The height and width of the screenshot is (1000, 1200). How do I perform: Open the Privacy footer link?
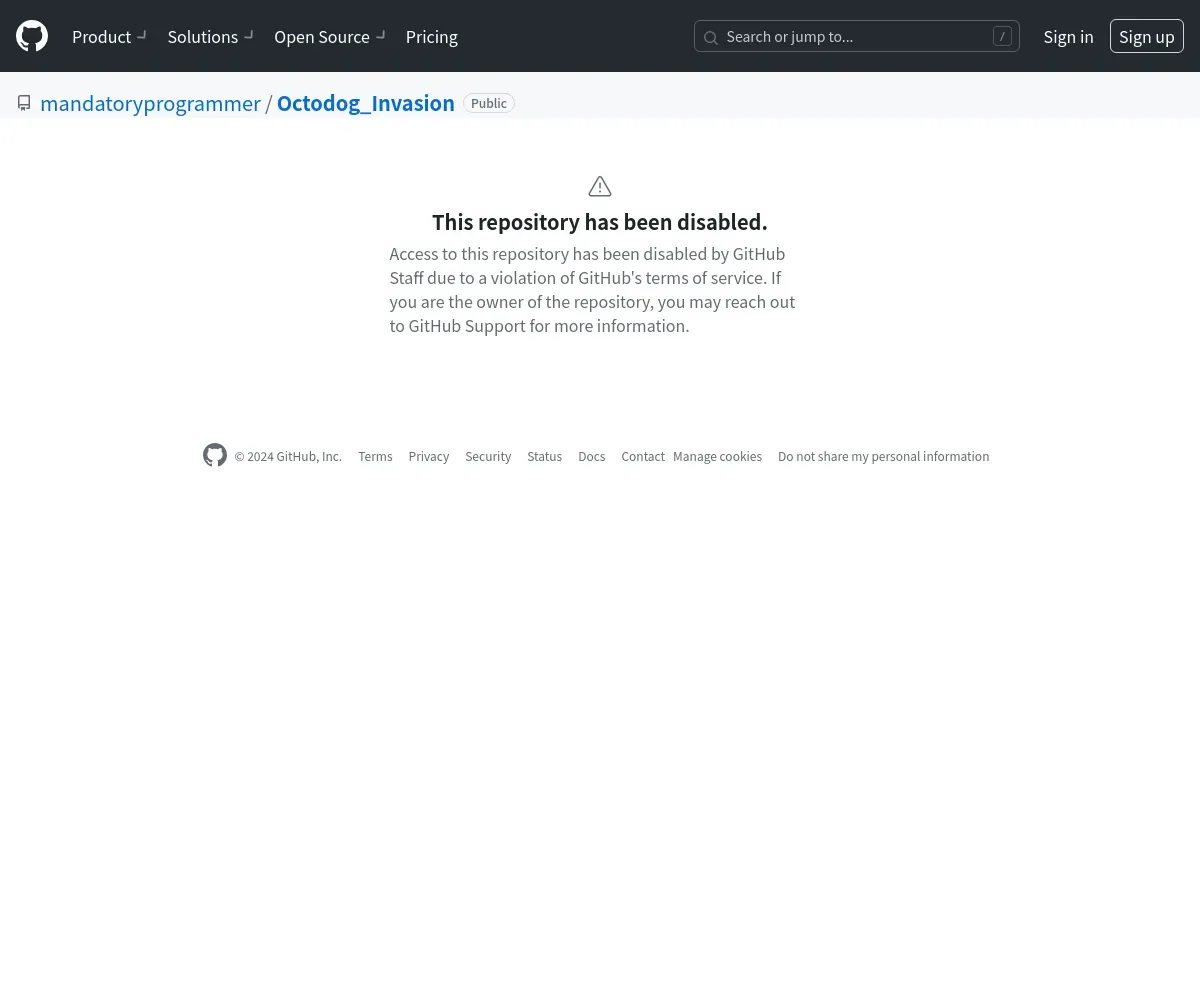point(429,456)
